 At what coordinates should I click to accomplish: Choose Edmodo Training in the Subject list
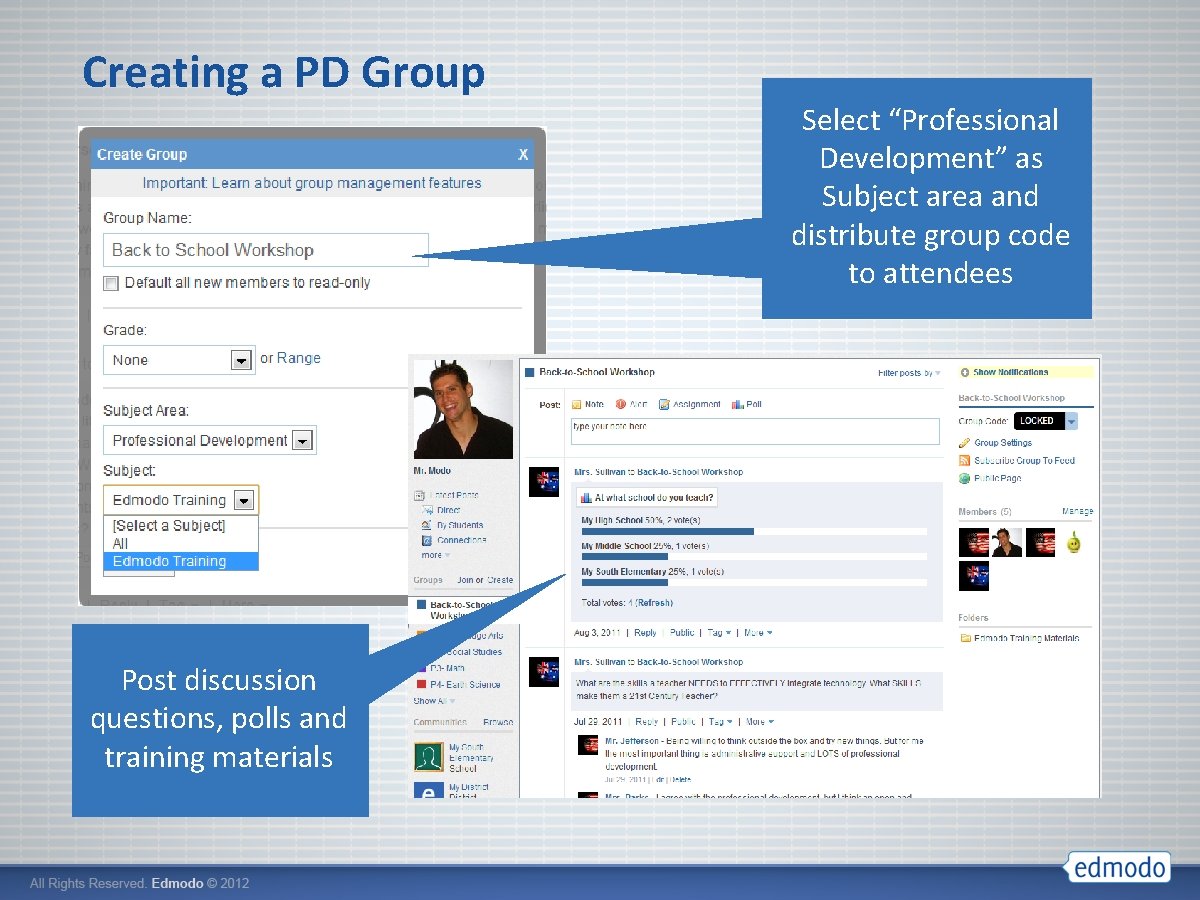click(x=181, y=562)
